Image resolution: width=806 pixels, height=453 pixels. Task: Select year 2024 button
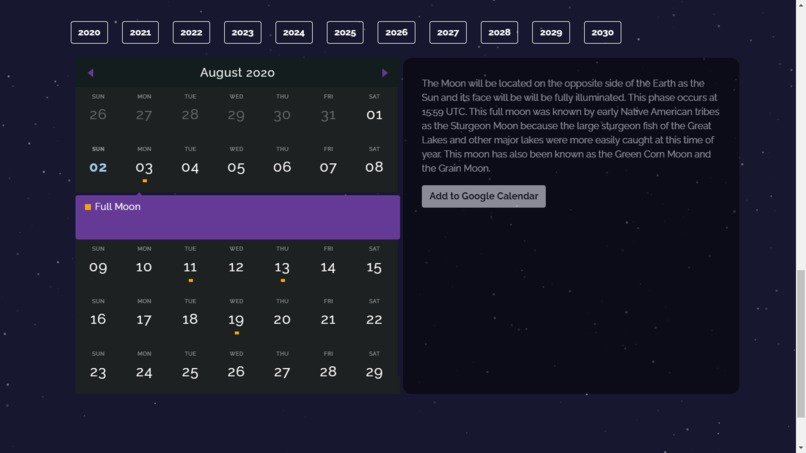pos(294,32)
